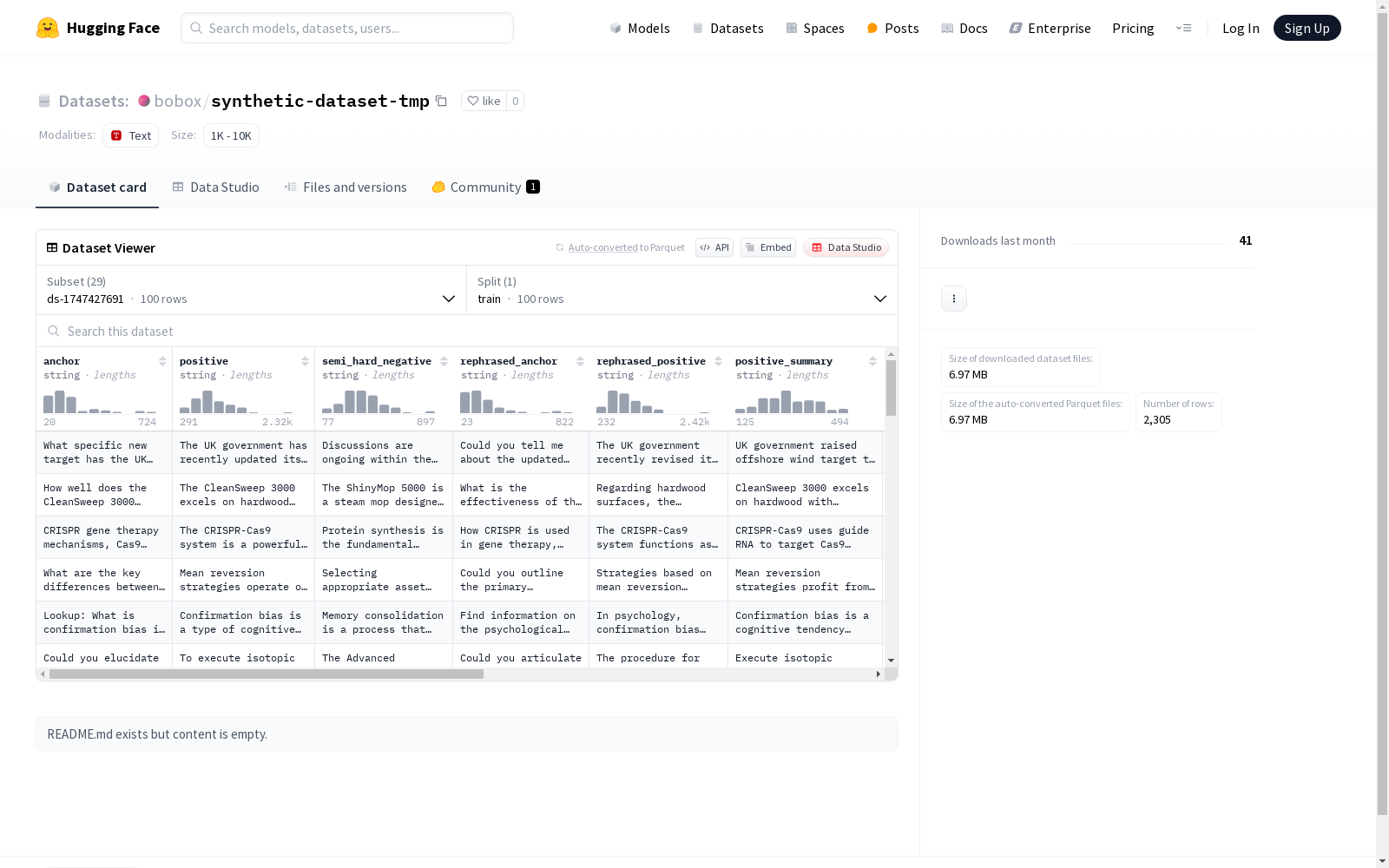
Task: Click the Sign Up button
Action: pyautogui.click(x=1307, y=28)
